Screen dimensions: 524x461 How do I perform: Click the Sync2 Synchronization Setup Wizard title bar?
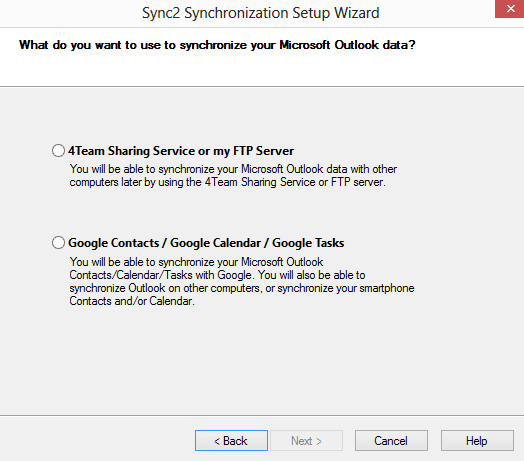261,13
